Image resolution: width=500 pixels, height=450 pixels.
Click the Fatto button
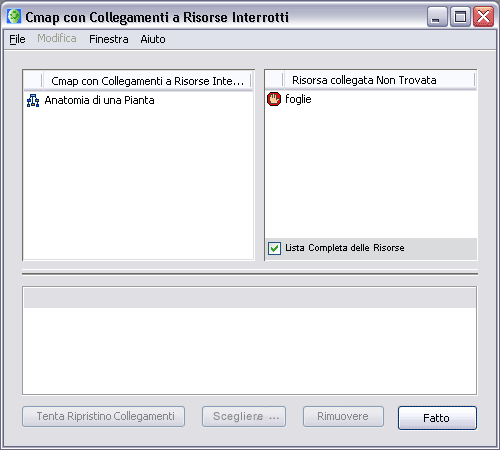[437, 418]
